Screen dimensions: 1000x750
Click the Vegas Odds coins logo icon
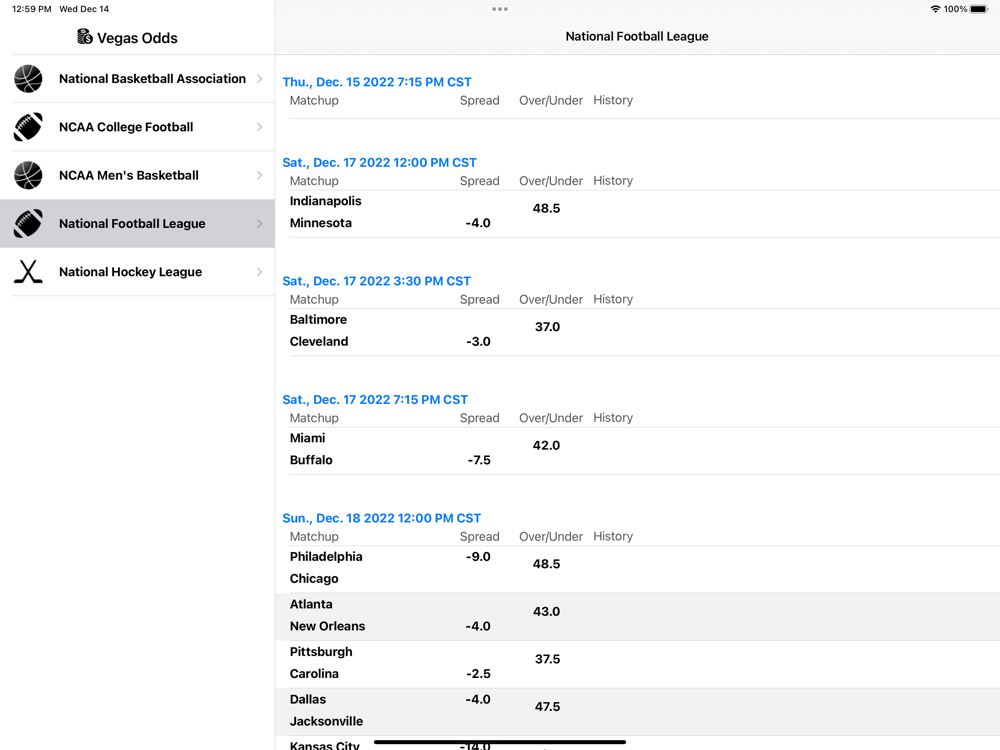85,37
